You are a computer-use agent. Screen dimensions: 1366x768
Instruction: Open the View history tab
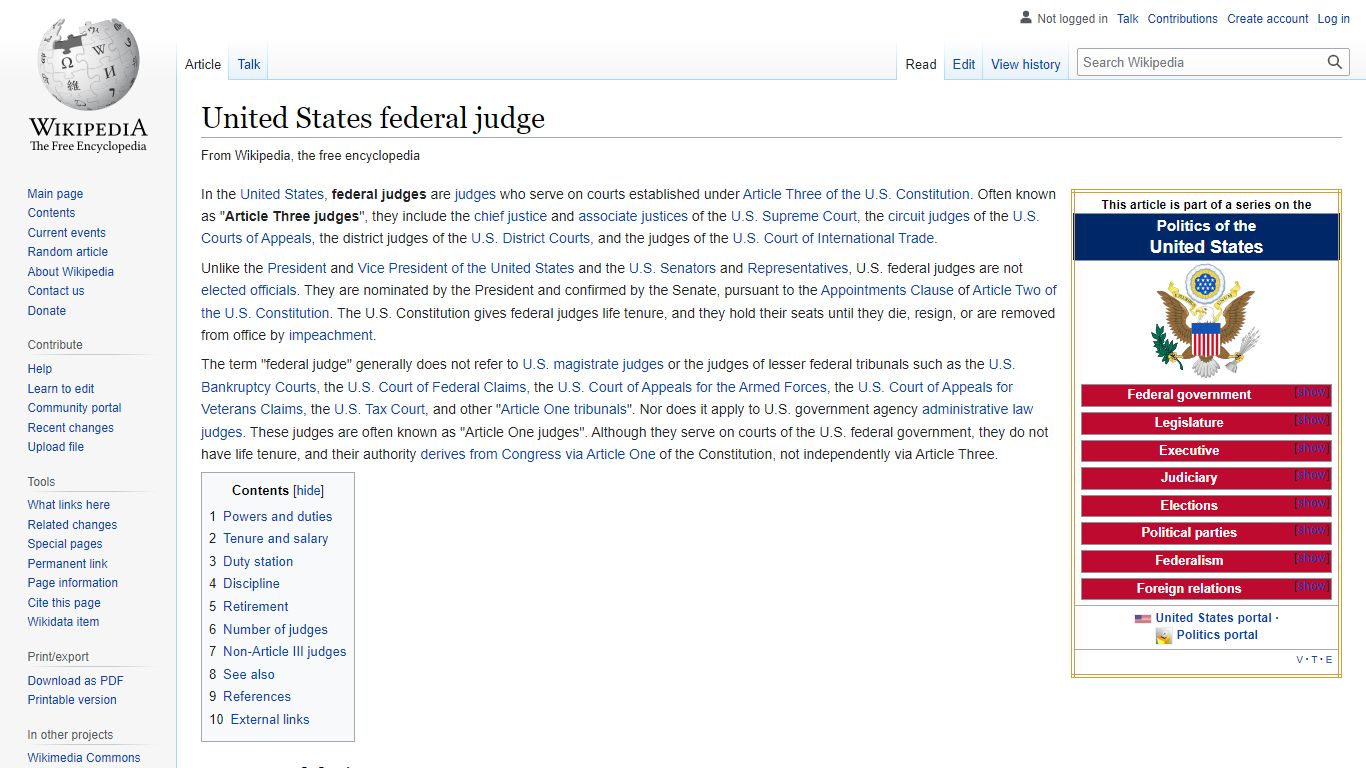tap(1026, 64)
